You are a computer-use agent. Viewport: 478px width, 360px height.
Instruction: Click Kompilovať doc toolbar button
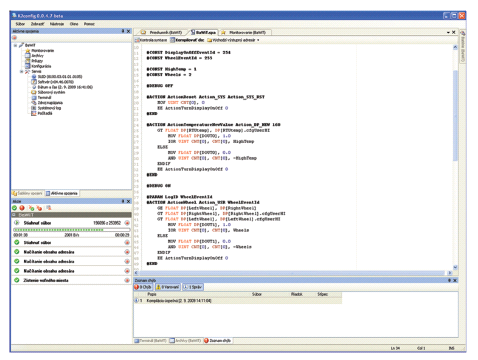pyautogui.click(x=187, y=40)
